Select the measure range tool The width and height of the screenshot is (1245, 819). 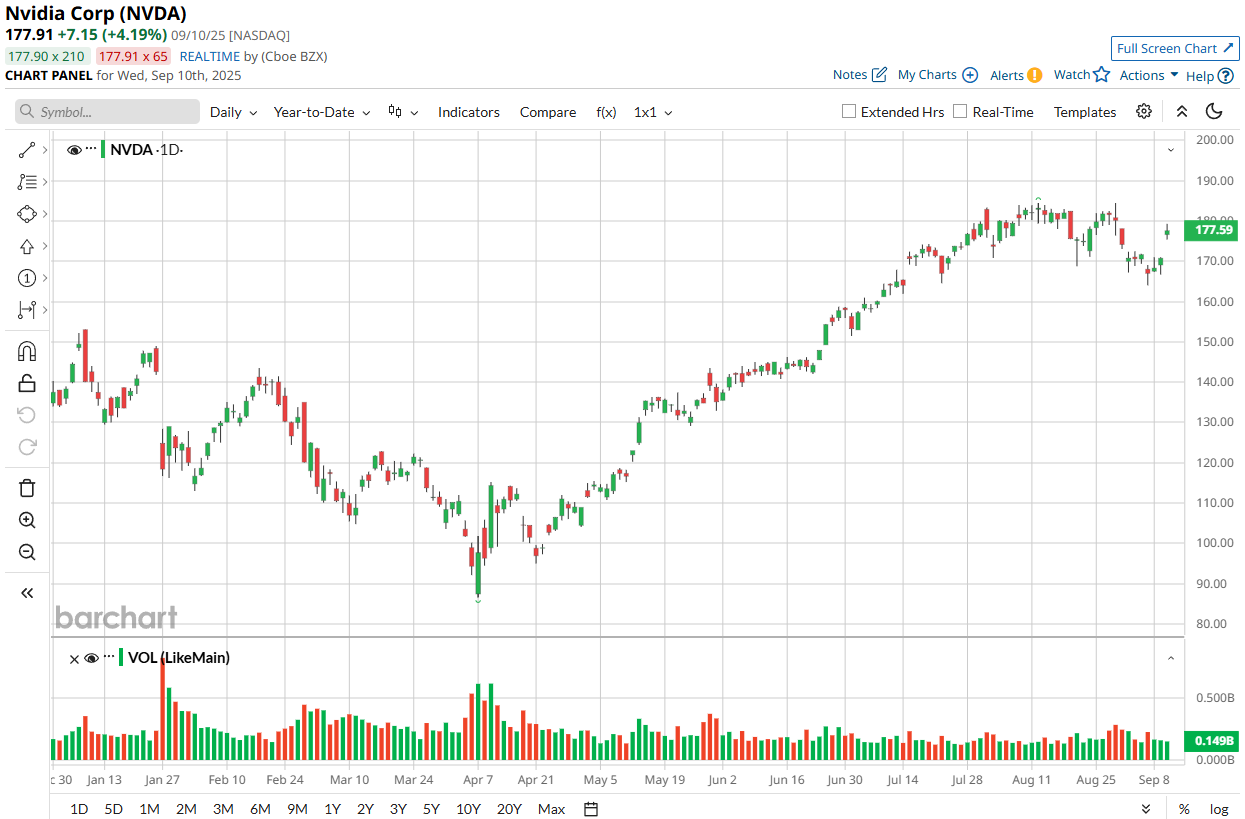pyautogui.click(x=27, y=310)
